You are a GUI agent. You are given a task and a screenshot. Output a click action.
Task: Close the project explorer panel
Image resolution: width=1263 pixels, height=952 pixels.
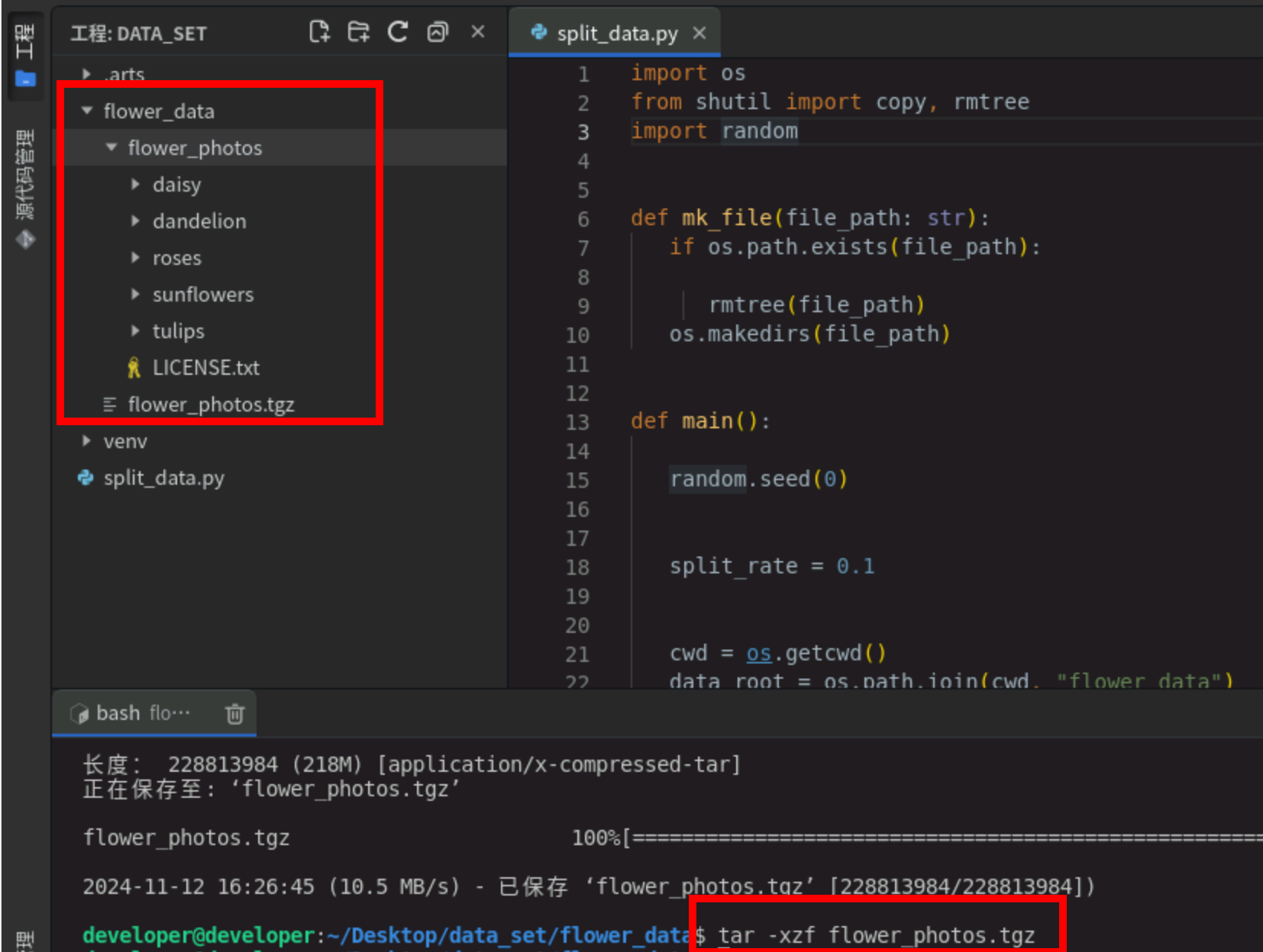point(478,32)
